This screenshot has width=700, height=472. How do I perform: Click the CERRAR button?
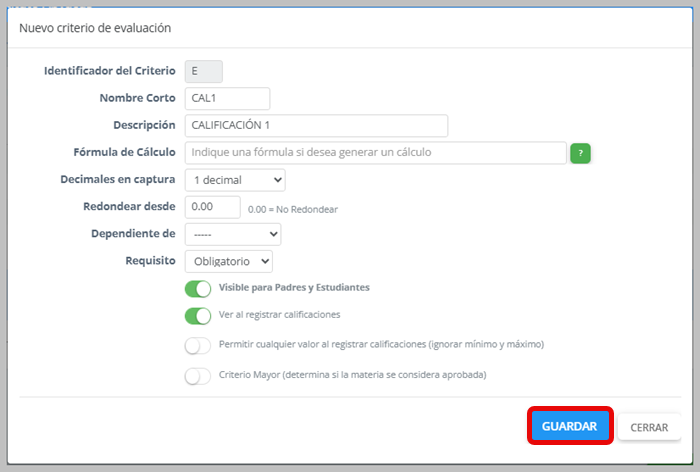tap(649, 427)
